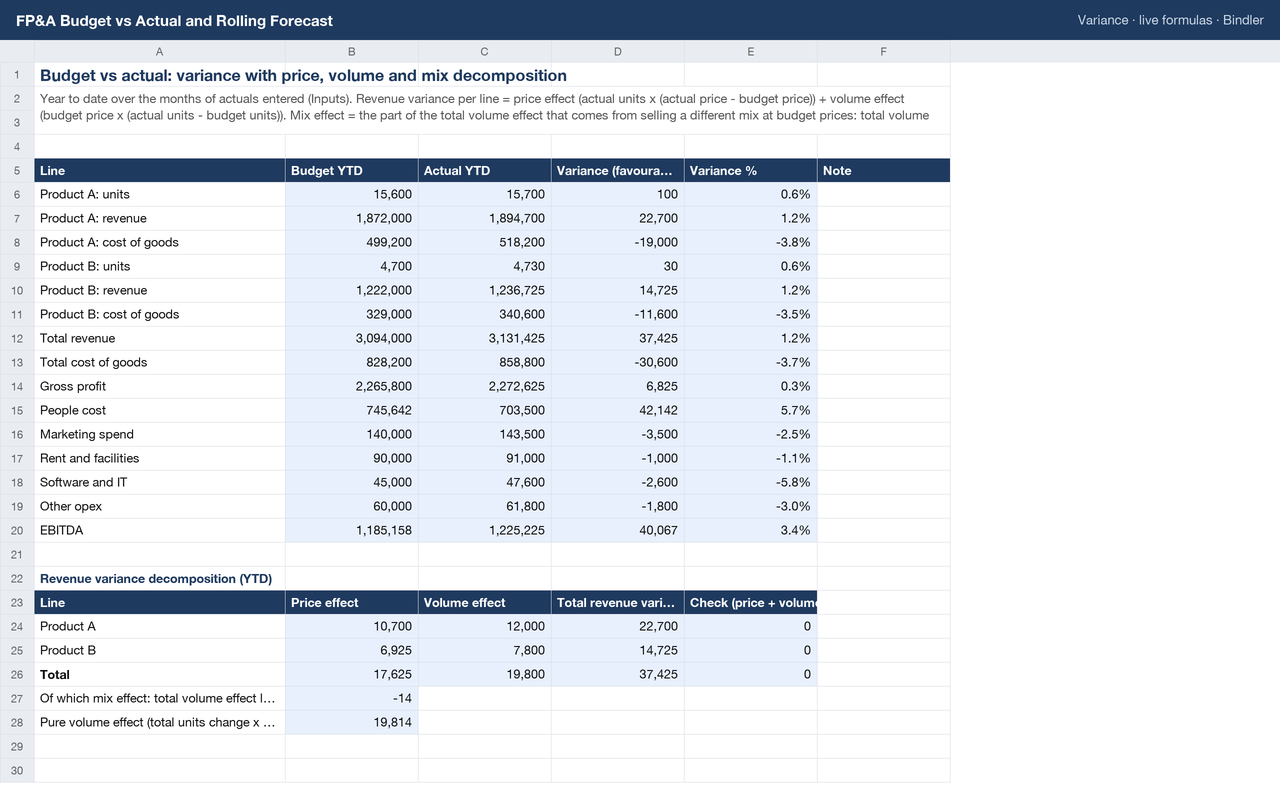Select column F header
The height and width of the screenshot is (790, 1280).
(x=884, y=52)
